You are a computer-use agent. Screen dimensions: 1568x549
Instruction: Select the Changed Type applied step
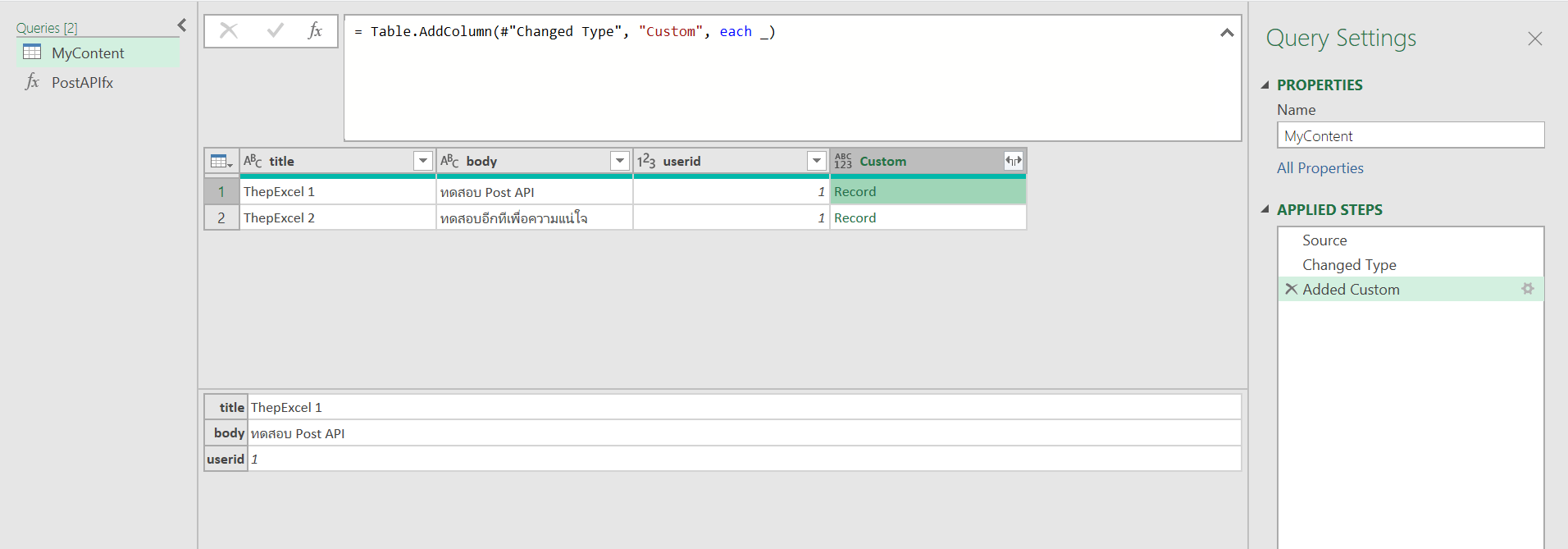(x=1349, y=265)
